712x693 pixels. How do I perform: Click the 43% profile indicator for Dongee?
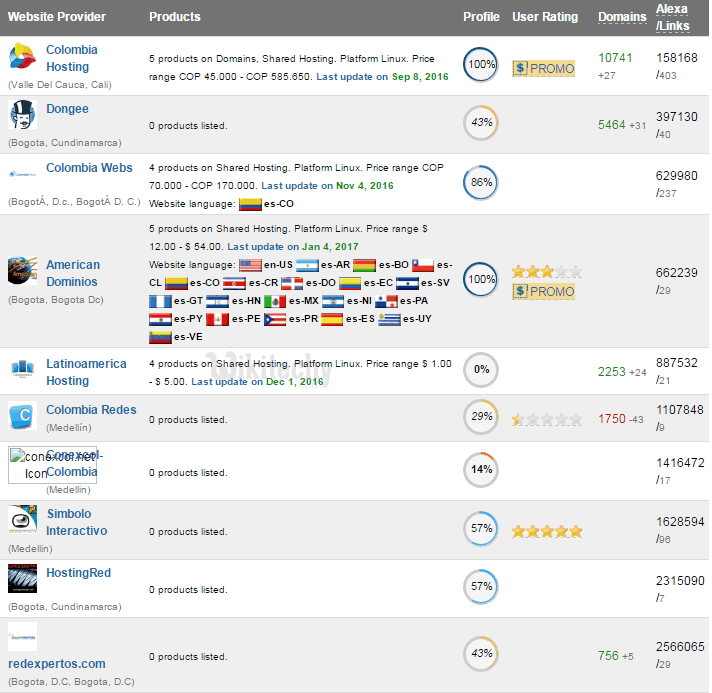pyautogui.click(x=481, y=122)
